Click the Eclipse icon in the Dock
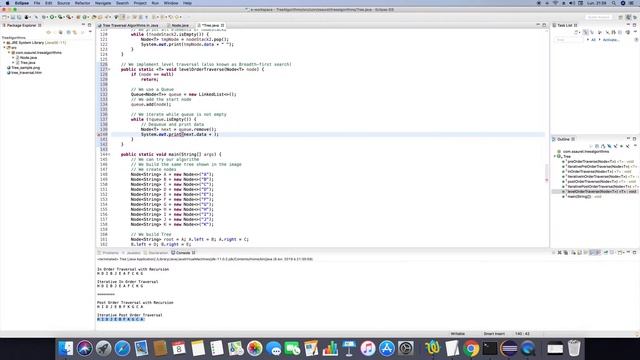 pos(509,348)
